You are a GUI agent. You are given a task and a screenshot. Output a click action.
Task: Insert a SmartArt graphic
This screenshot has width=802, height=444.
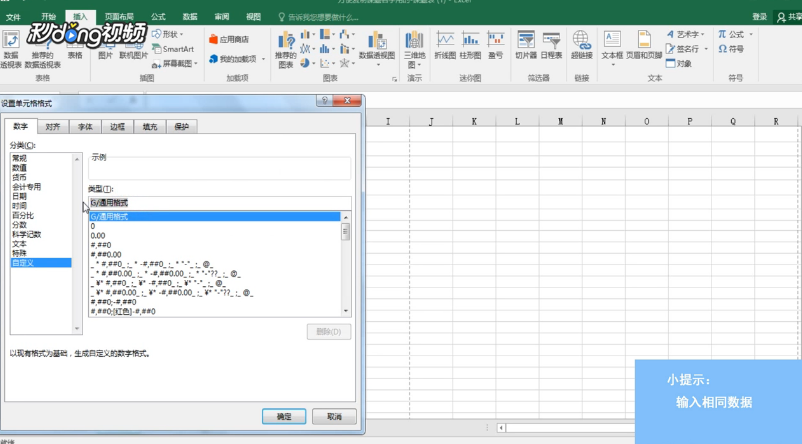[173, 49]
